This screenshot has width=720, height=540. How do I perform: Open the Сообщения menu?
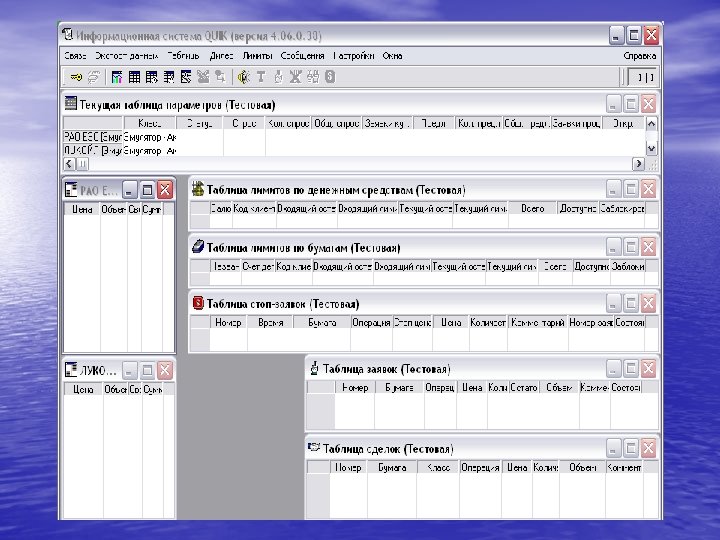302,56
